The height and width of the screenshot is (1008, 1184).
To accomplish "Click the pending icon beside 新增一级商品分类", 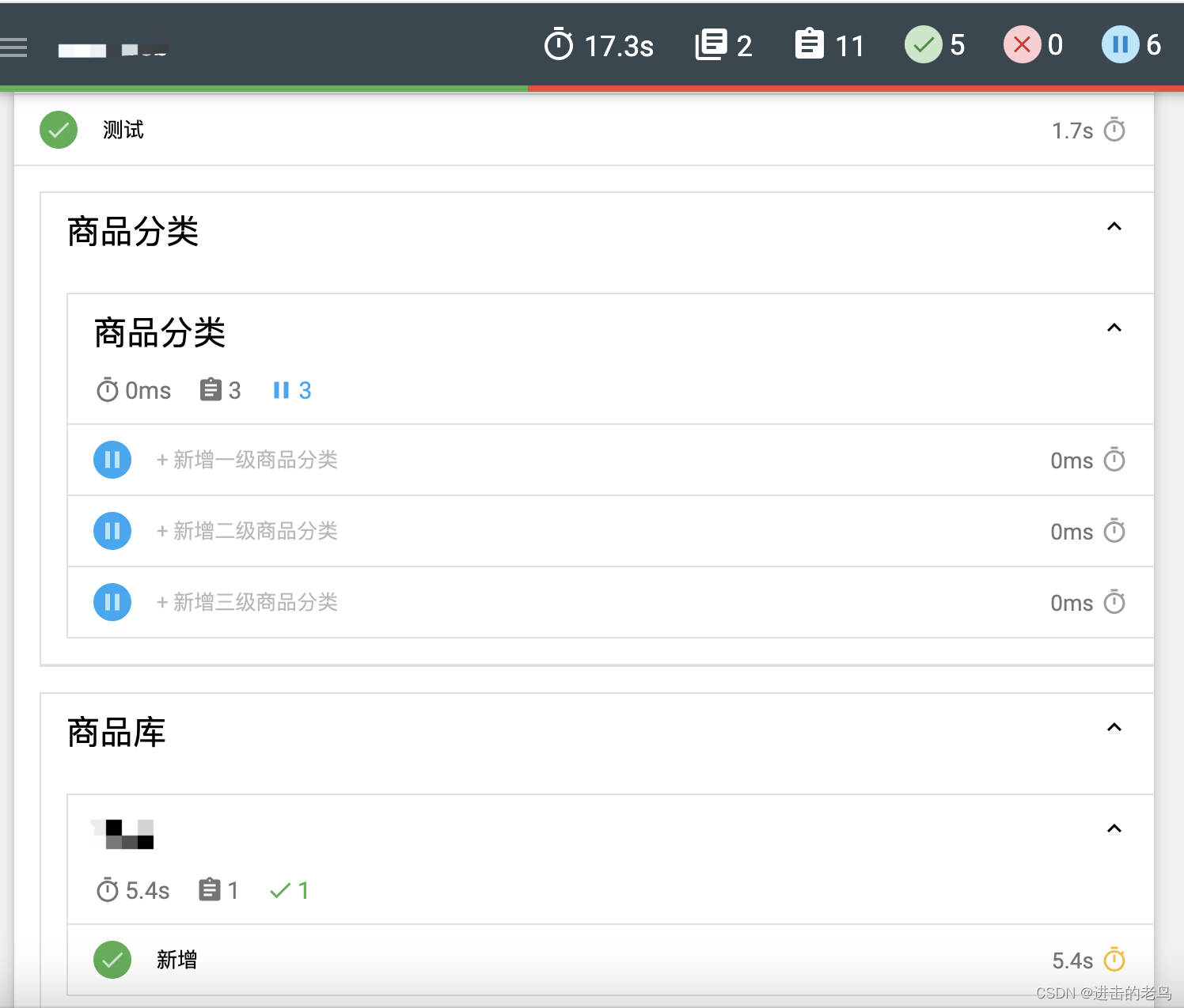I will [112, 460].
